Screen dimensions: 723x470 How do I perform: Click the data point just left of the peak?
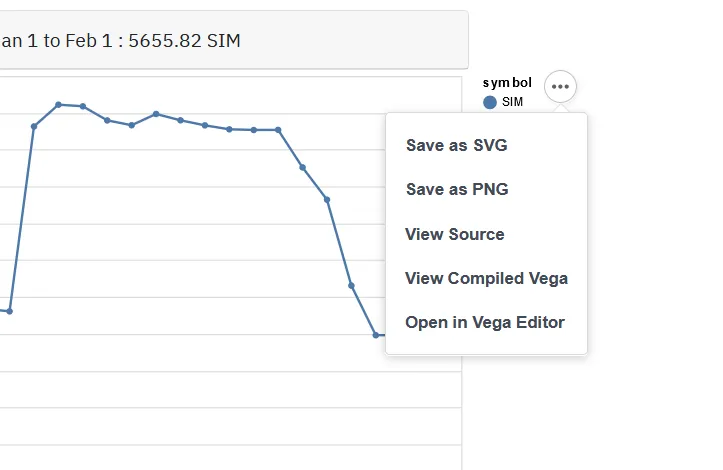[34, 126]
